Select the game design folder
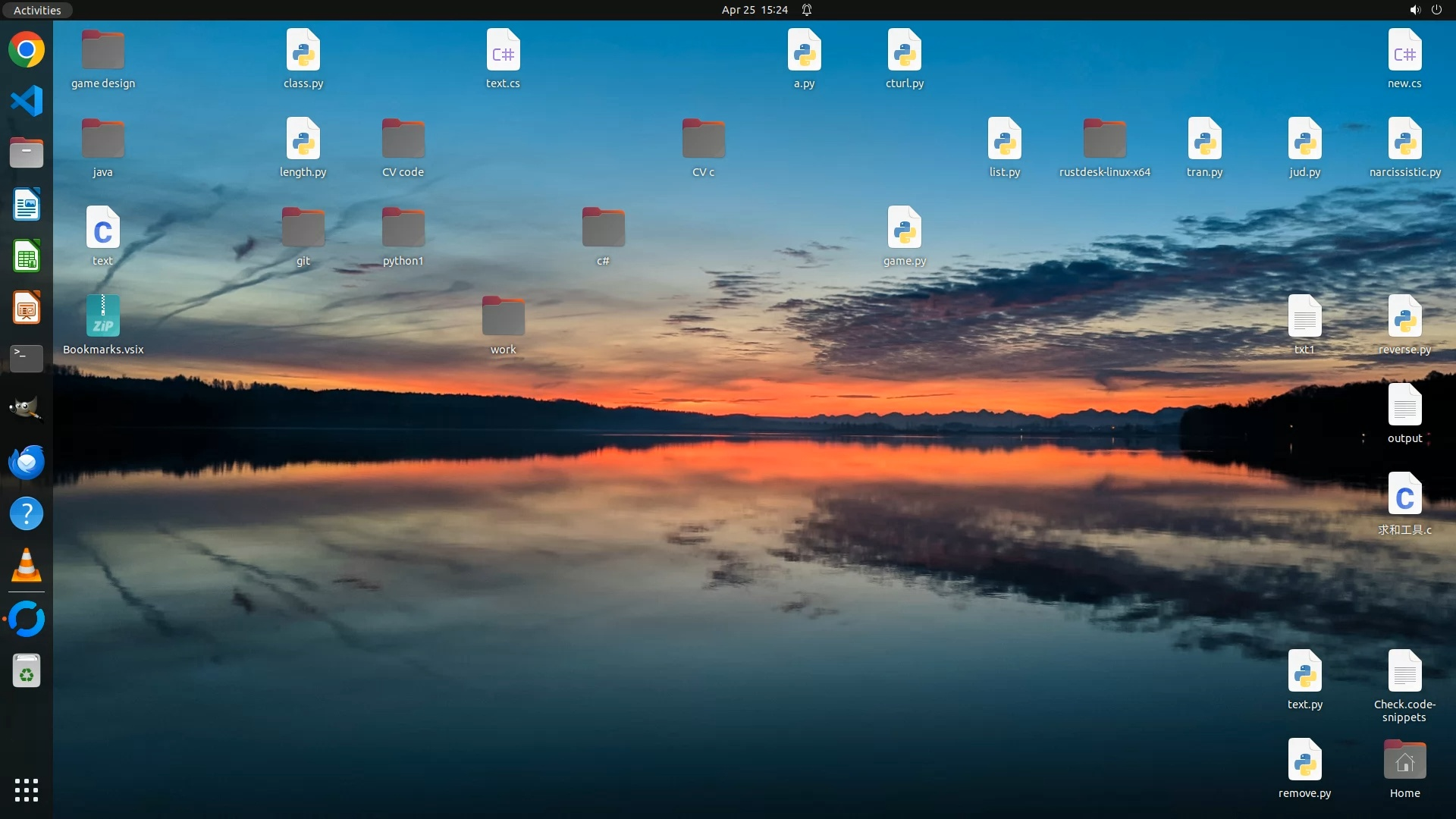The image size is (1456, 819). point(103,51)
